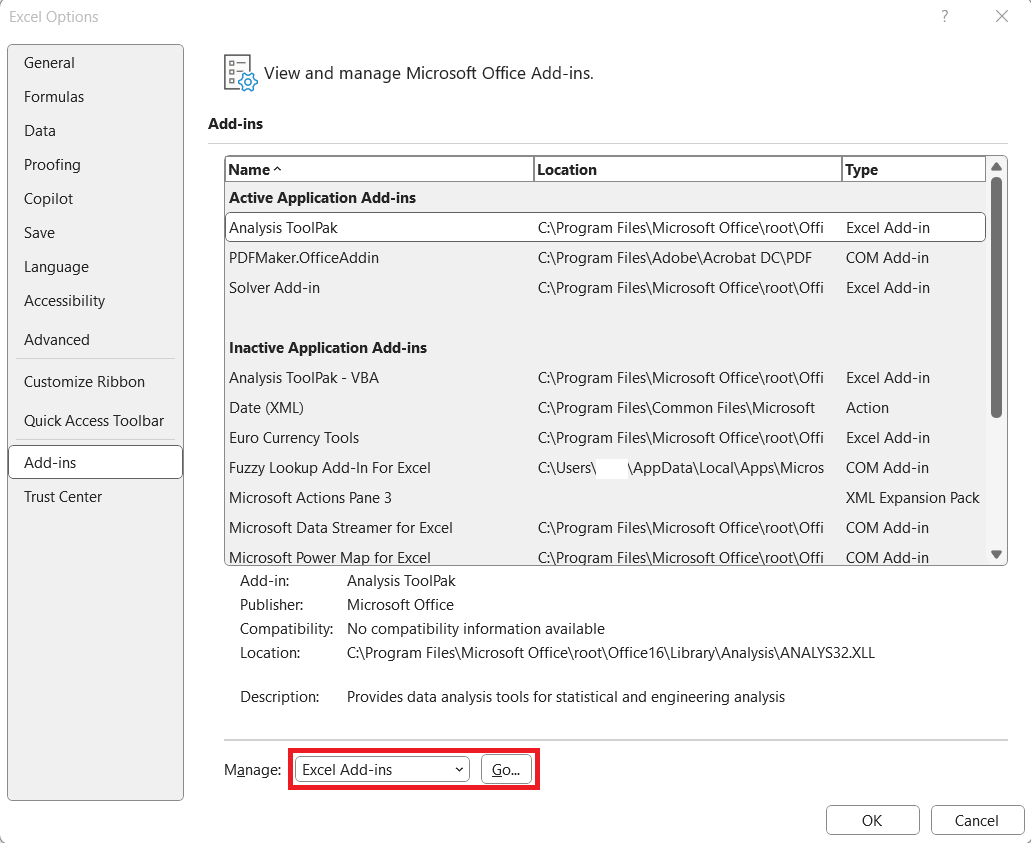The width and height of the screenshot is (1031, 843).
Task: Select Date (XML) add-in row
Action: (605, 408)
